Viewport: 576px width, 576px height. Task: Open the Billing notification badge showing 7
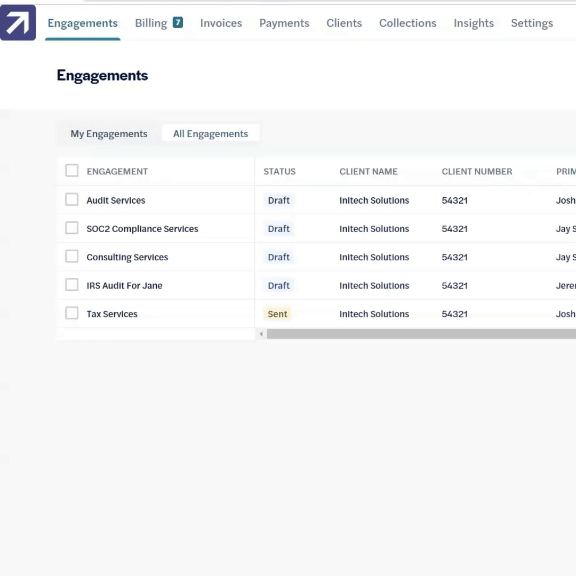coord(178,22)
